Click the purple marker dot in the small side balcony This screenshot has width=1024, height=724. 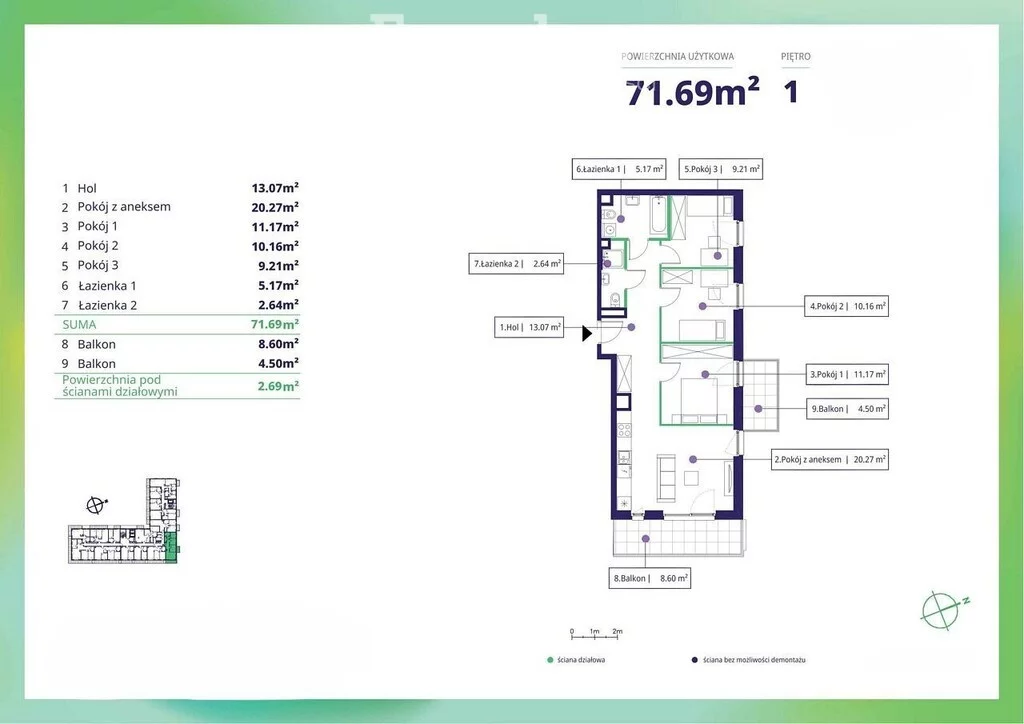point(759,408)
